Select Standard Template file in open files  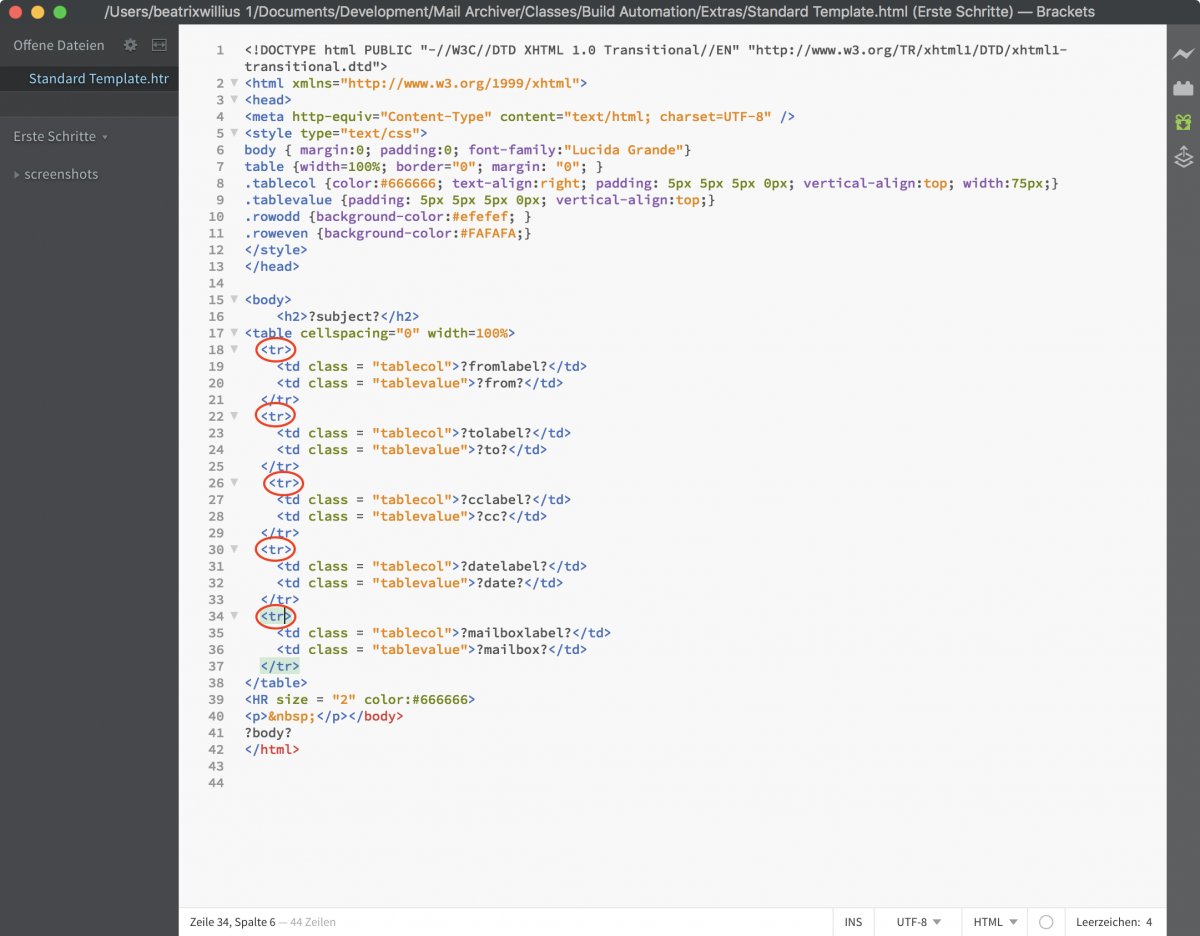[98, 79]
